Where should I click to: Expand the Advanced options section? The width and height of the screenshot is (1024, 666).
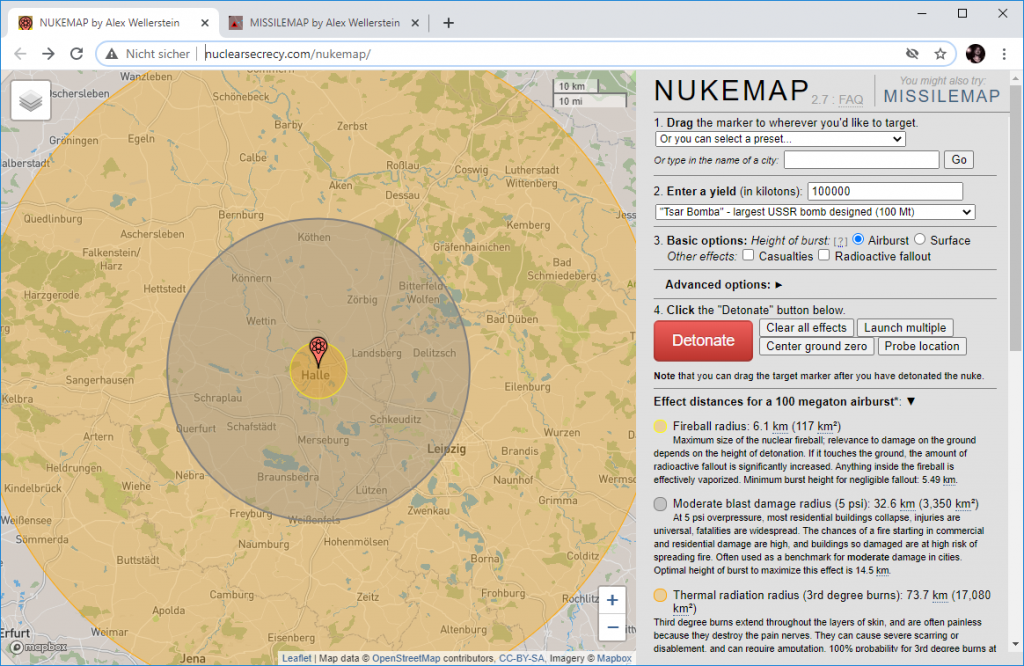point(722,284)
